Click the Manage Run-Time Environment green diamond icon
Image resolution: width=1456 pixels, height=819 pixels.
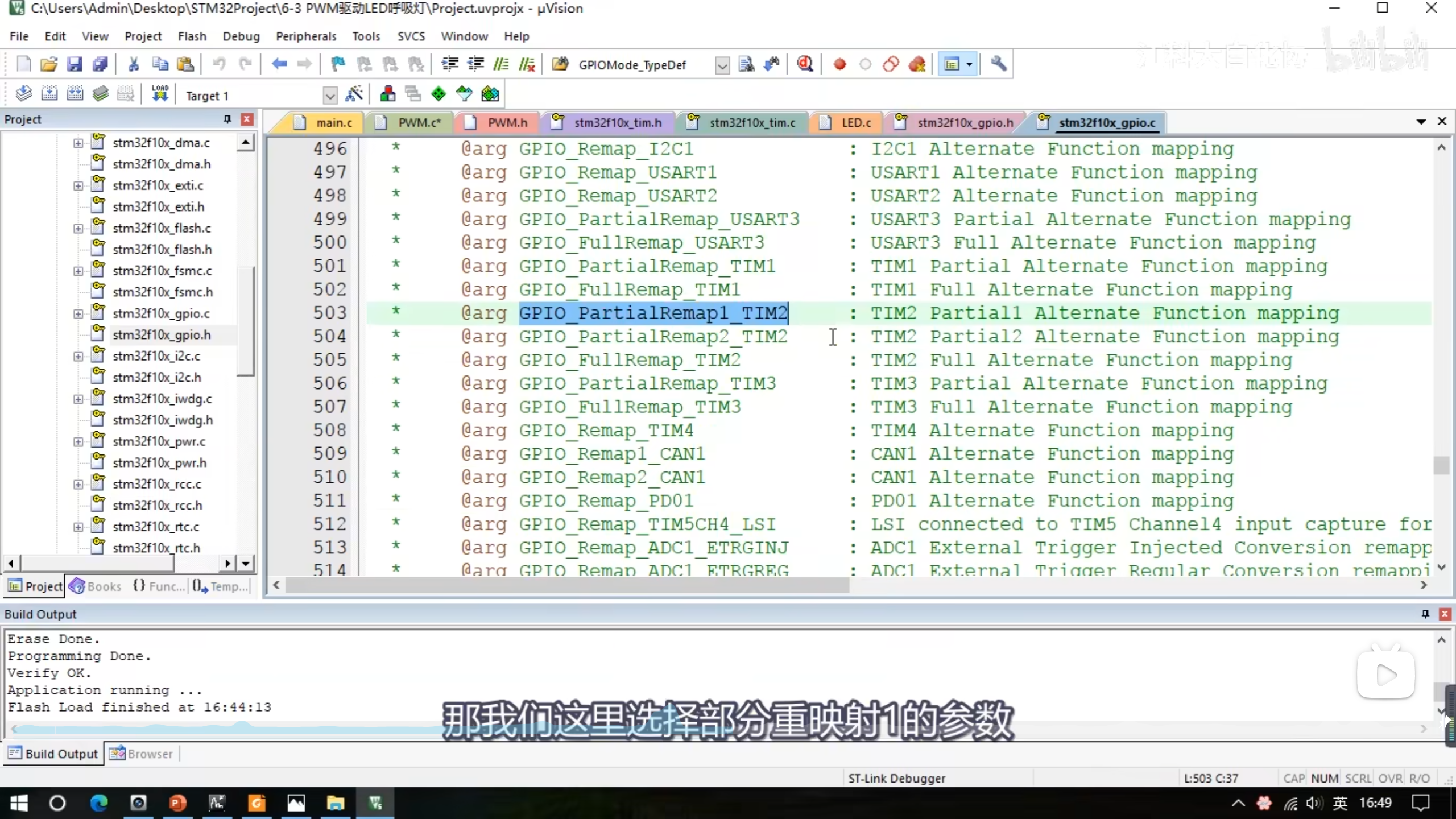(x=439, y=94)
